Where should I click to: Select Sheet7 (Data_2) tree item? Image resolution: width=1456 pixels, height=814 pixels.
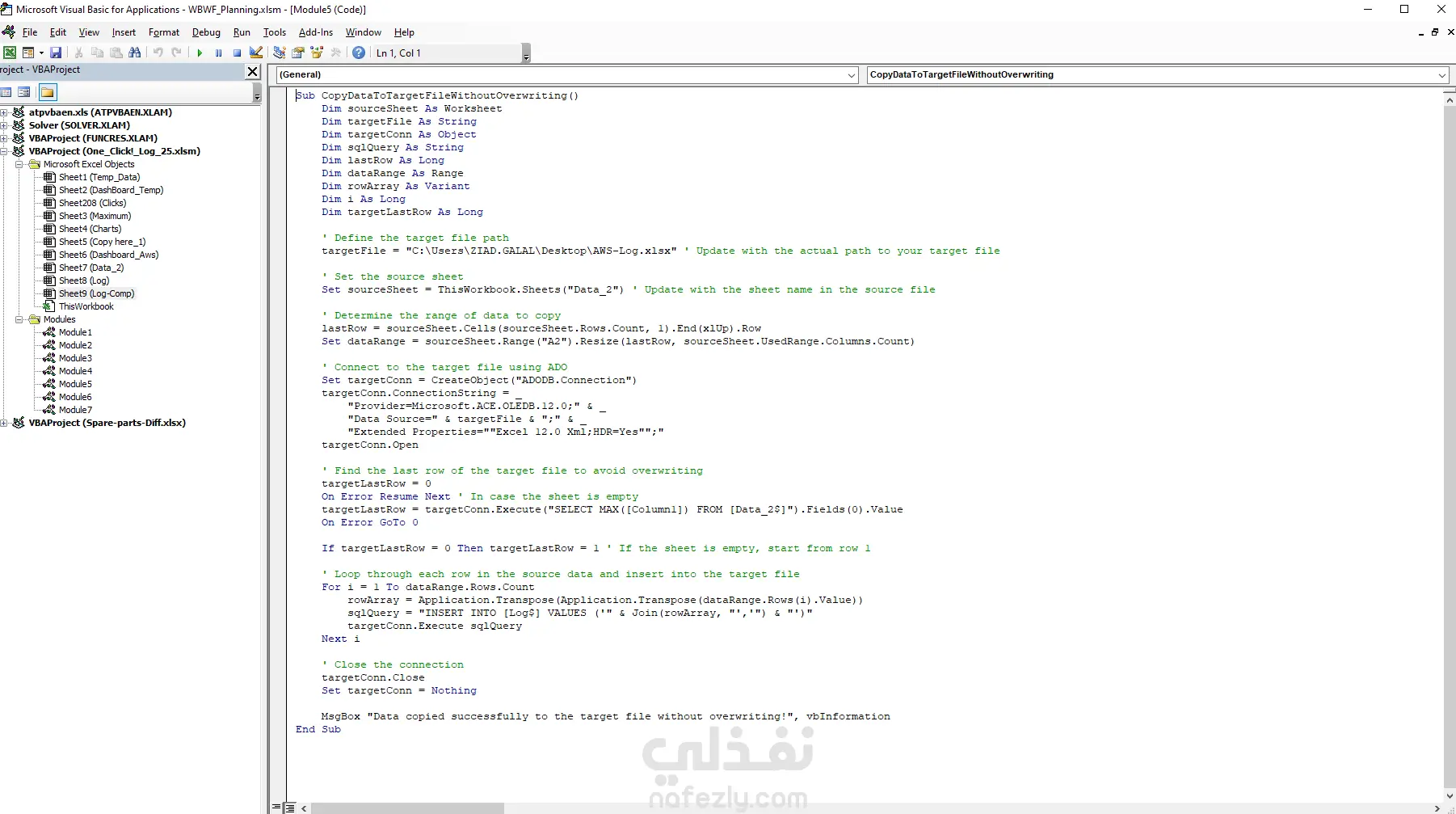pyautogui.click(x=91, y=268)
